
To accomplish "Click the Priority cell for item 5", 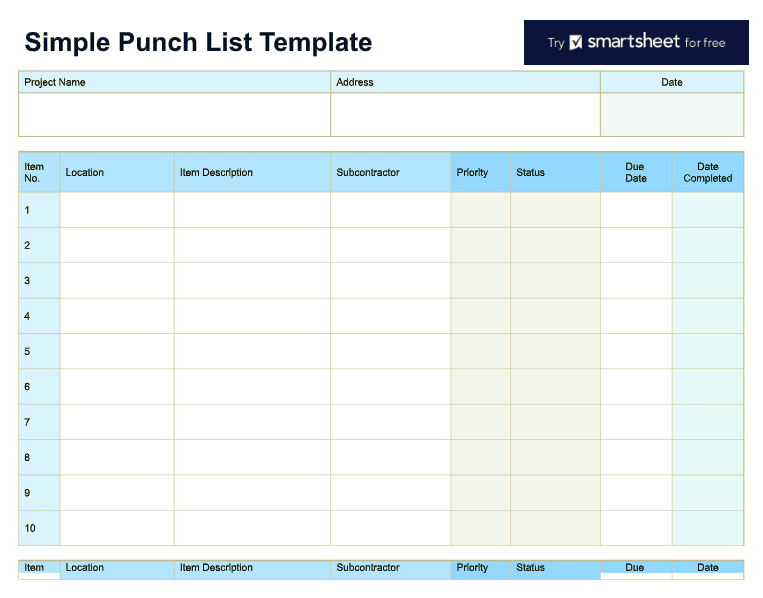I will 480,351.
